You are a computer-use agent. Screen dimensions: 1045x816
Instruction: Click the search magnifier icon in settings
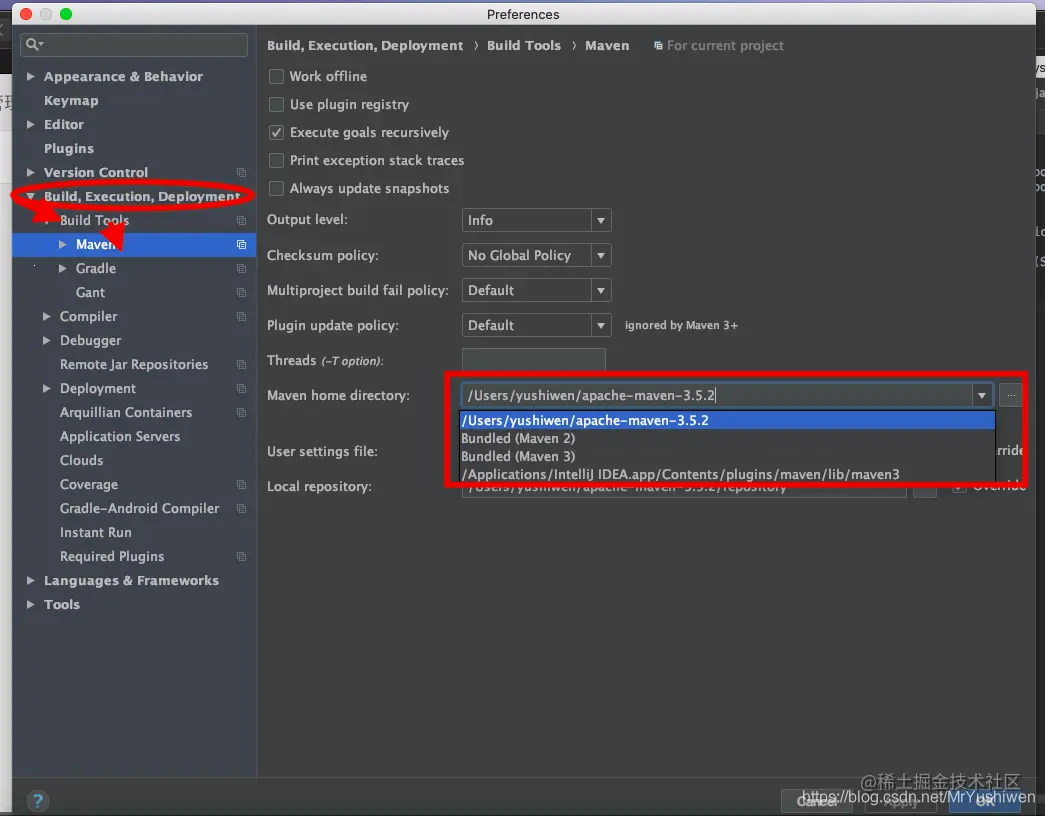tap(33, 44)
